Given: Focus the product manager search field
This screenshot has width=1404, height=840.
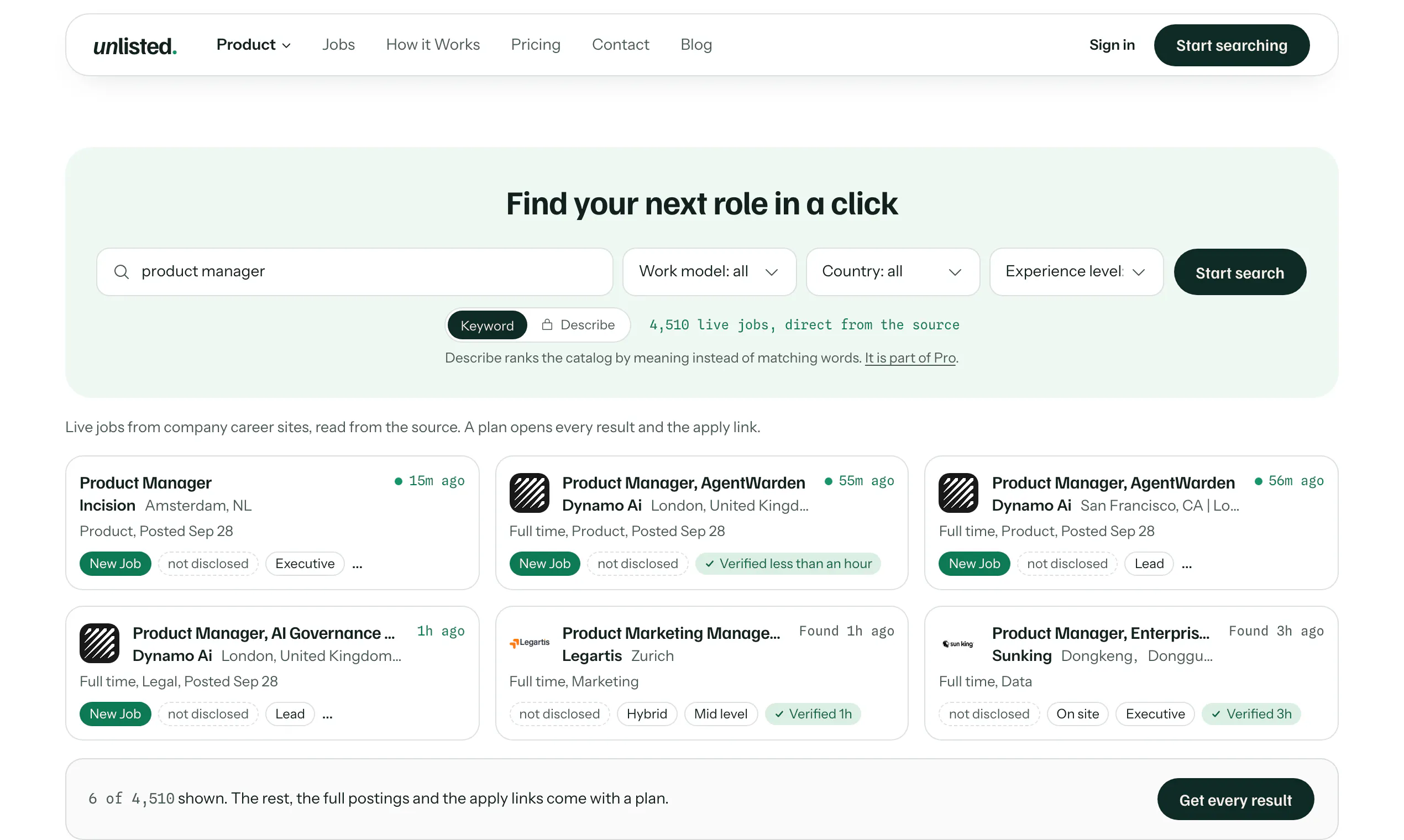Looking at the screenshot, I should pos(355,272).
